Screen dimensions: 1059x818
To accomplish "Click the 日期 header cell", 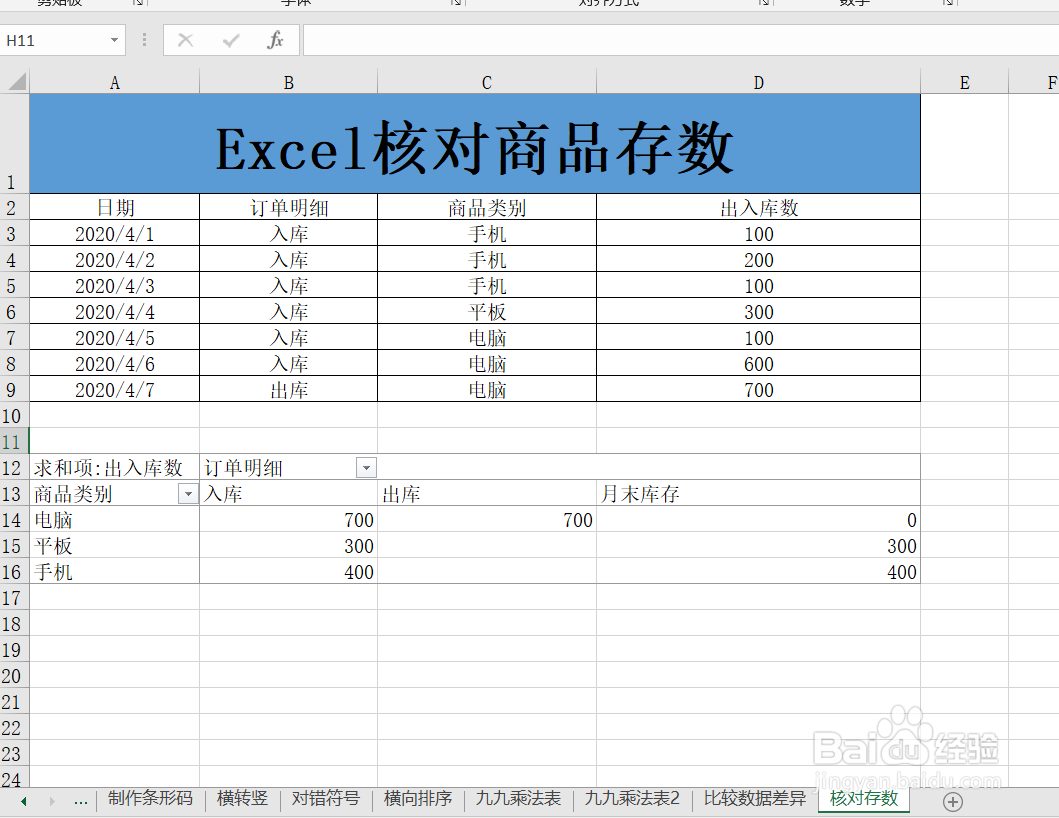I will coord(115,207).
